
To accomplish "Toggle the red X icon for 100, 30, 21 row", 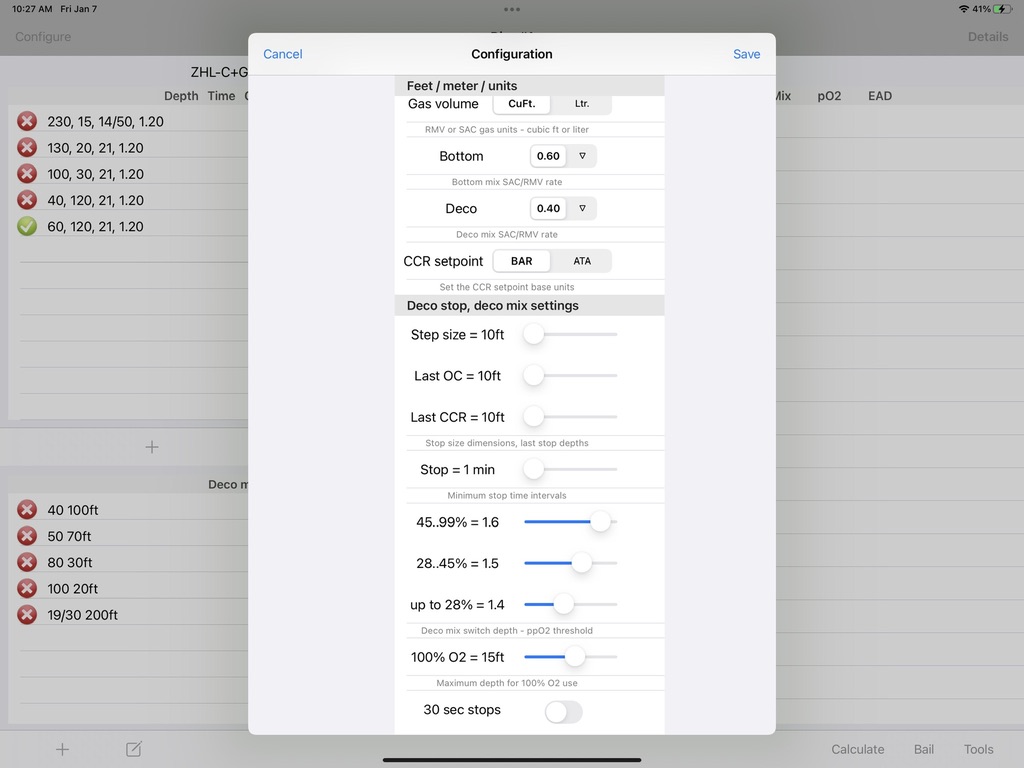I will (27, 174).
